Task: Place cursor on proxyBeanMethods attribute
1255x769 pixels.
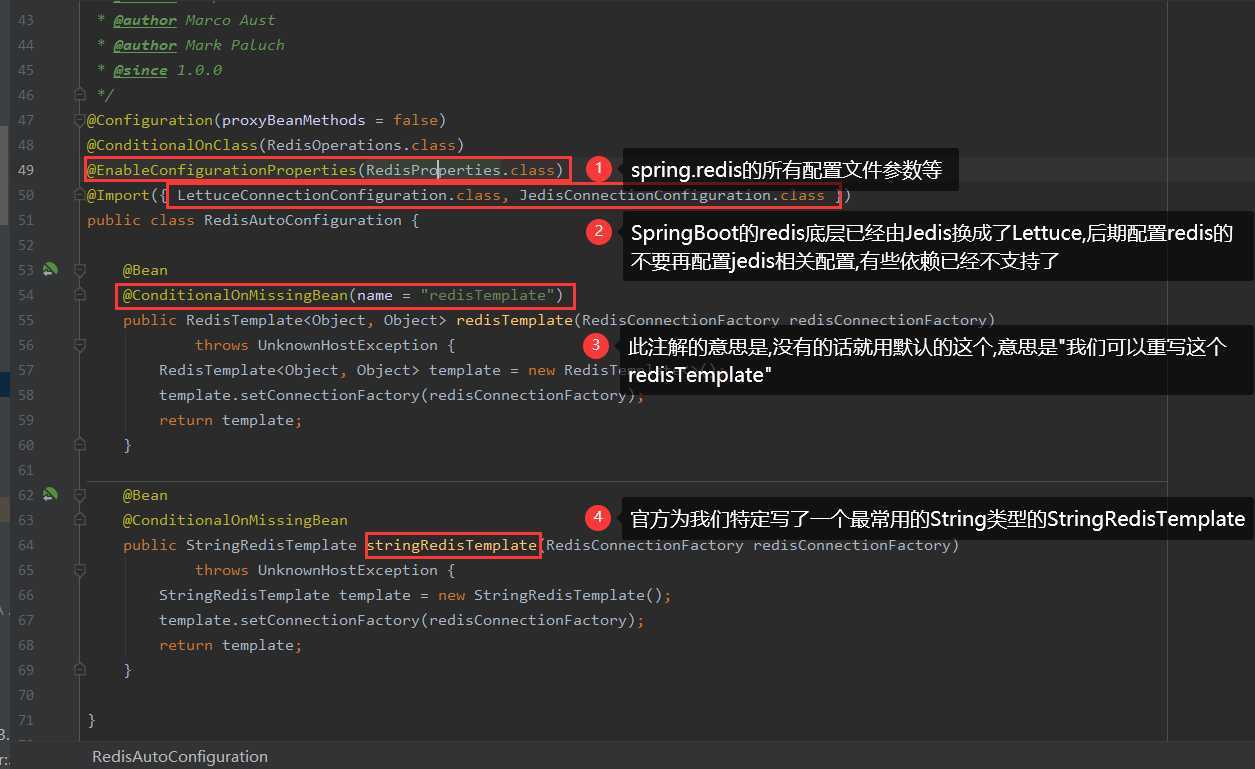Action: pyautogui.click(x=293, y=120)
